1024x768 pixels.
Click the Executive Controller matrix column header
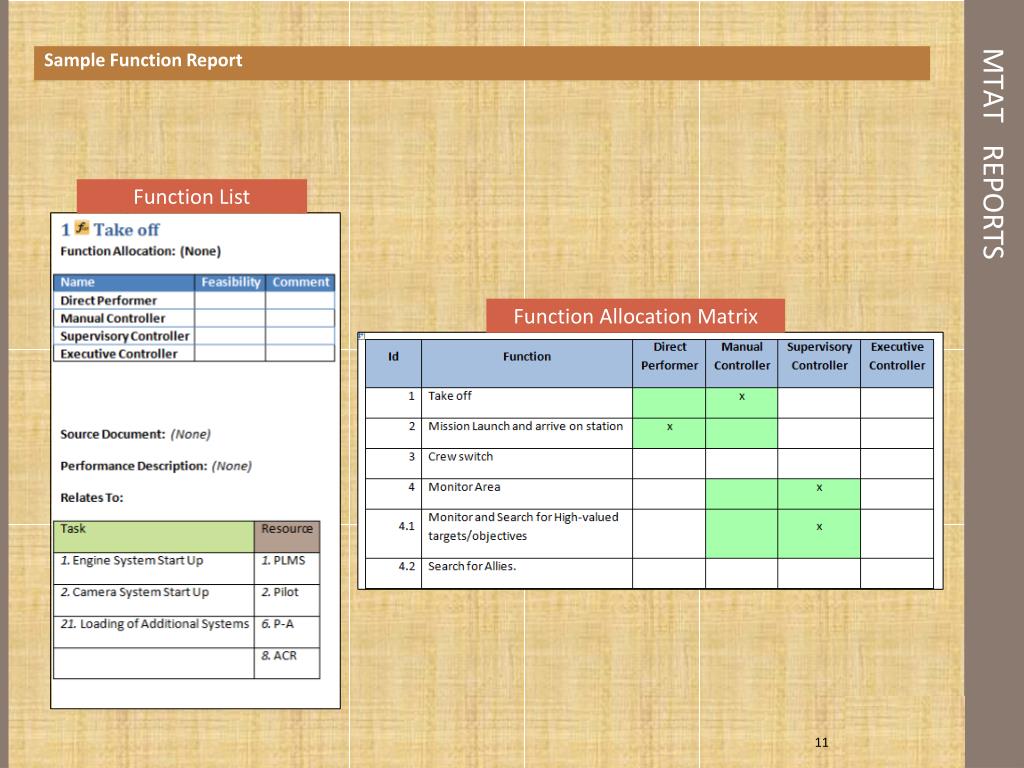[897, 364]
